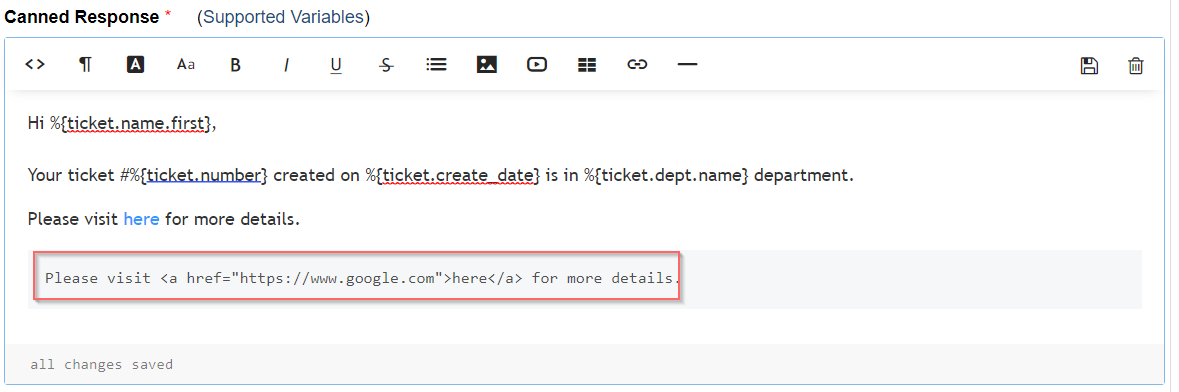Open font size Aa icon

[x=186, y=65]
